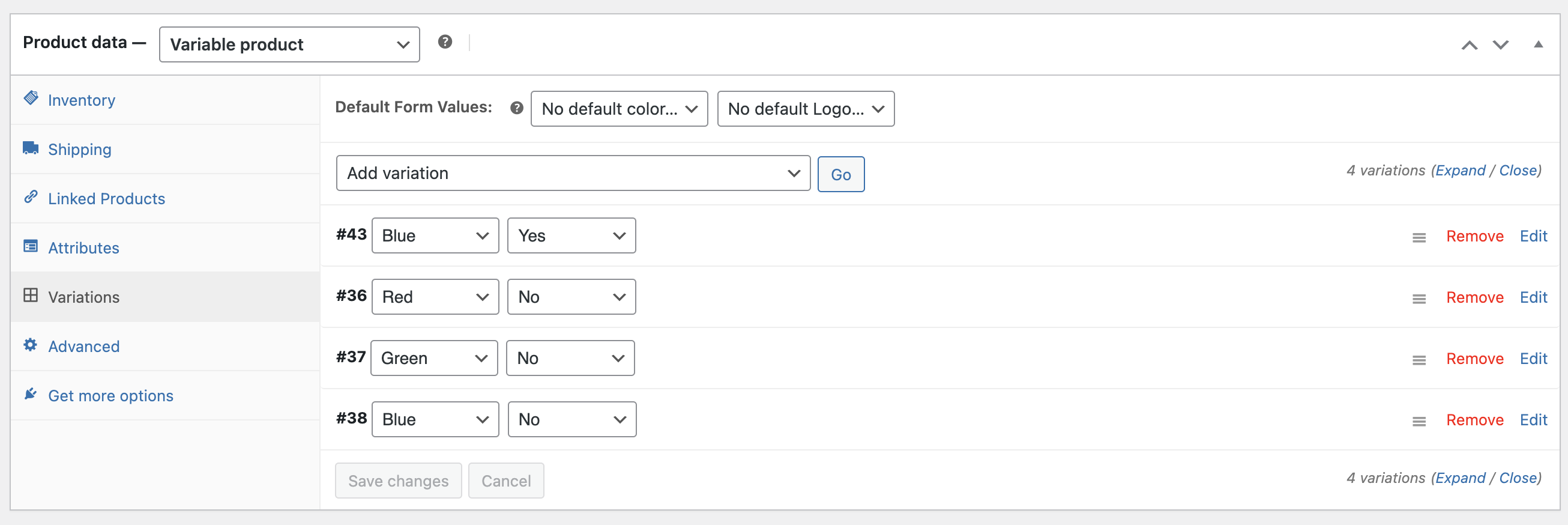Click the Save changes button
Viewport: 1568px width, 525px height.
point(398,481)
